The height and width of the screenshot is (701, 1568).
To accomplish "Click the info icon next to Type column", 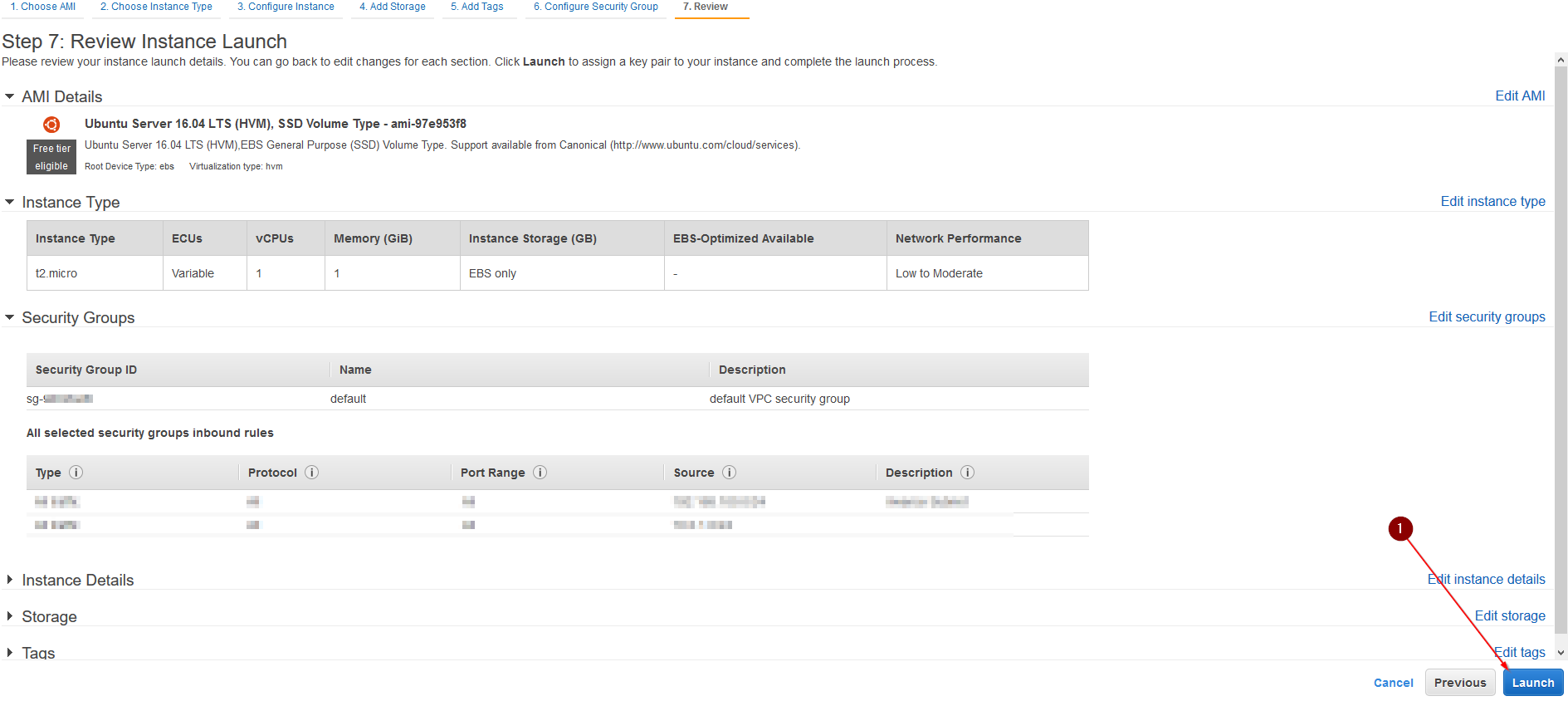I will tap(76, 473).
